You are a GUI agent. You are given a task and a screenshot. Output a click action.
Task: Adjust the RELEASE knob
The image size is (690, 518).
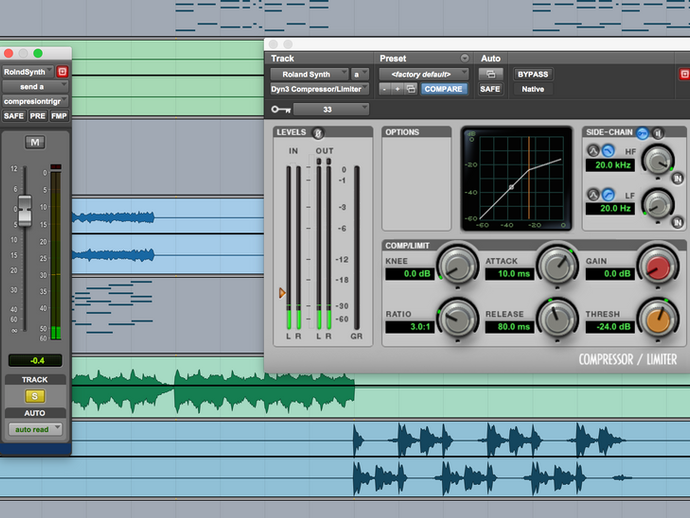(x=557, y=320)
